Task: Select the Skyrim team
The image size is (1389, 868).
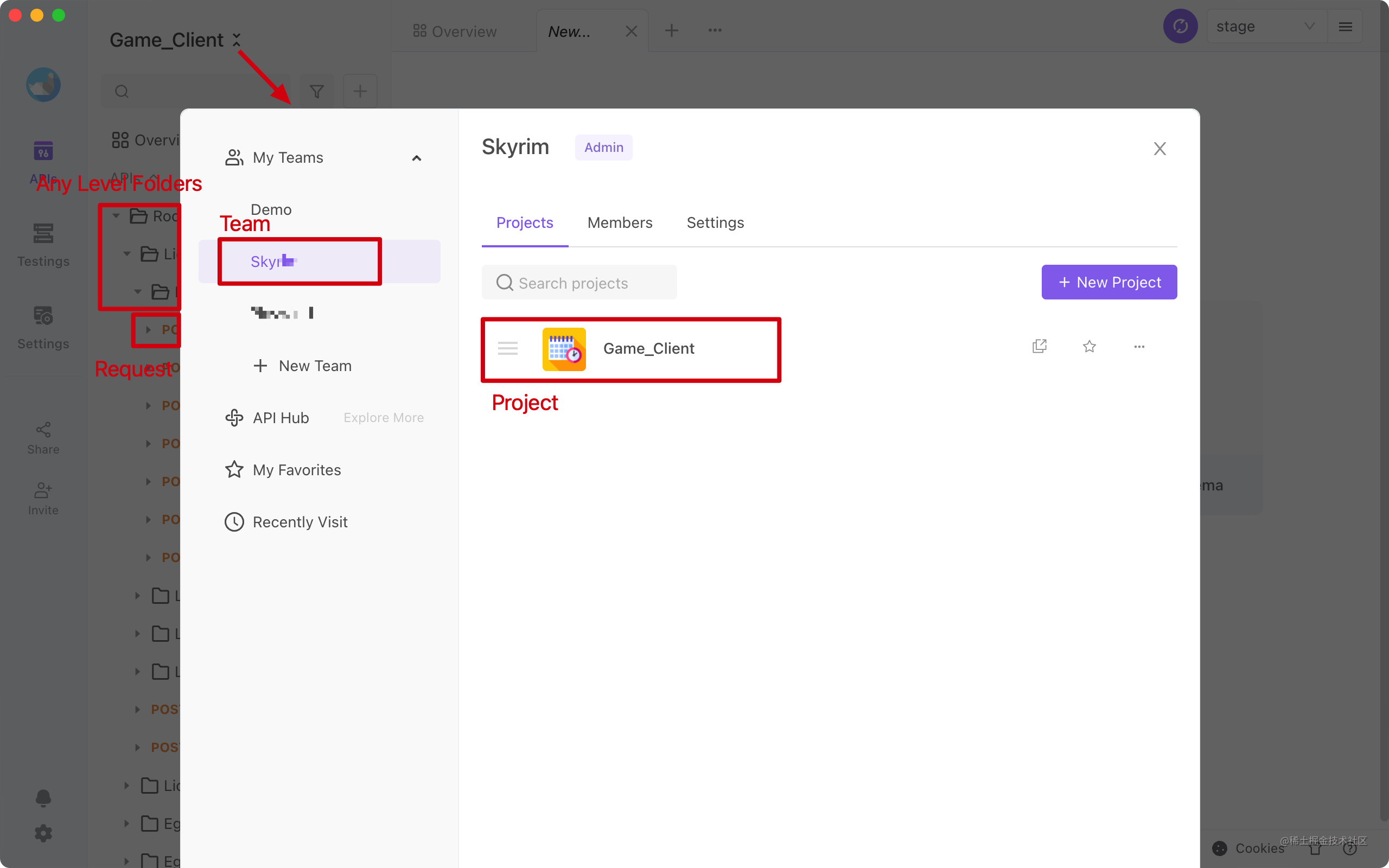Action: point(319,261)
